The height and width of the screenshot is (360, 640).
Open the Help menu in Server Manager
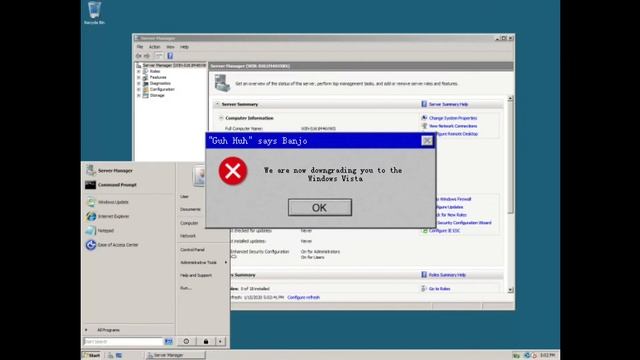click(184, 47)
